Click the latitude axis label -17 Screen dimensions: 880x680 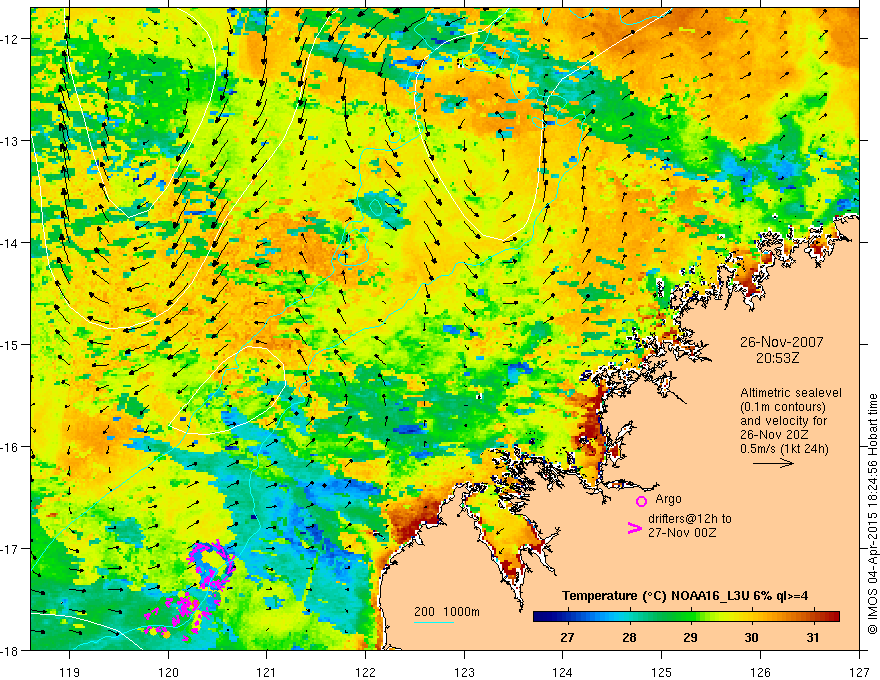11,549
